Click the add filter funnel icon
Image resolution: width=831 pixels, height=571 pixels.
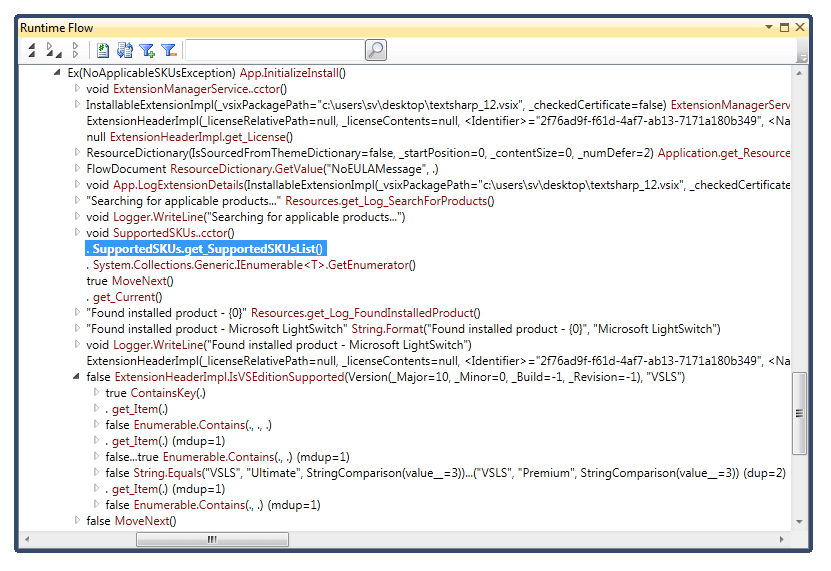pyautogui.click(x=147, y=50)
